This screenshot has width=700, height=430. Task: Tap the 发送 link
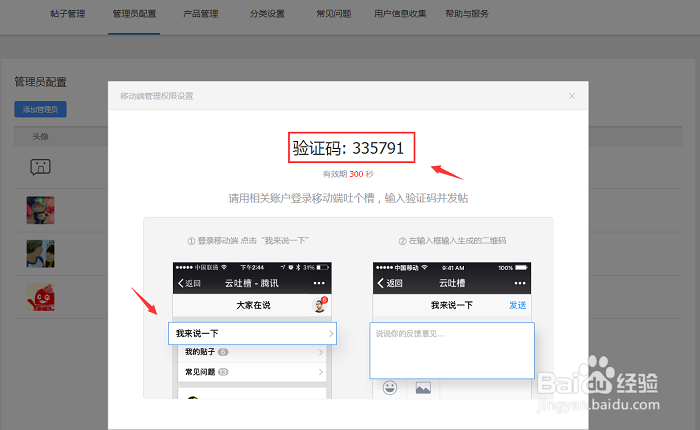(517, 305)
